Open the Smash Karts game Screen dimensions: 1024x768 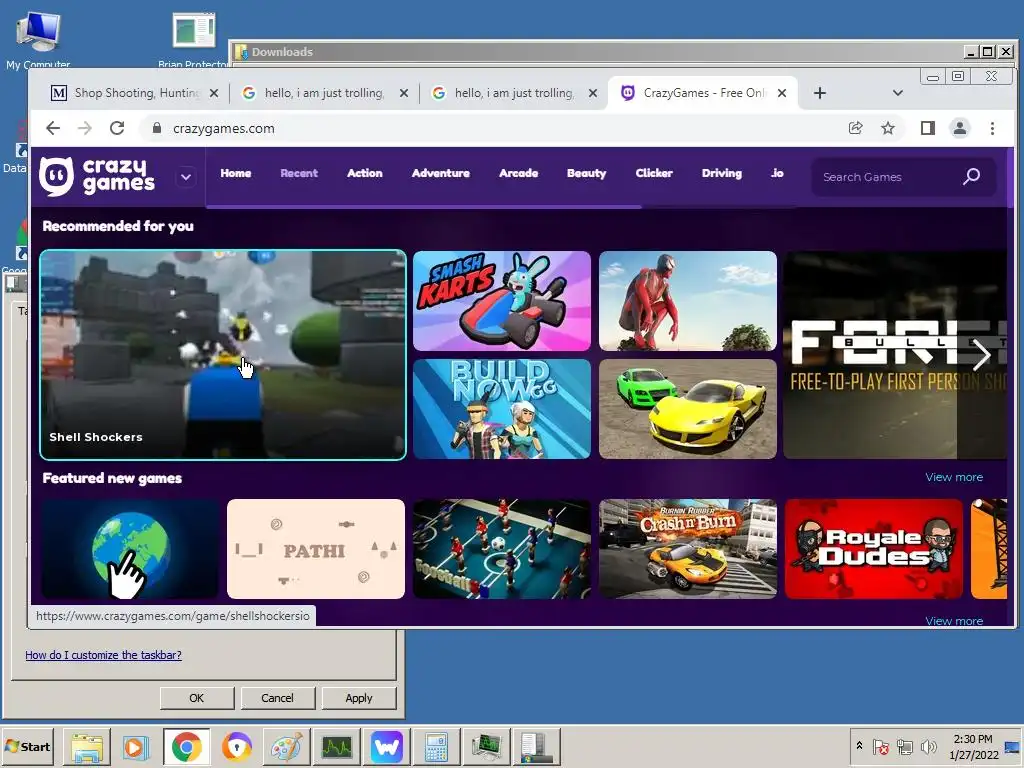pyautogui.click(x=502, y=301)
